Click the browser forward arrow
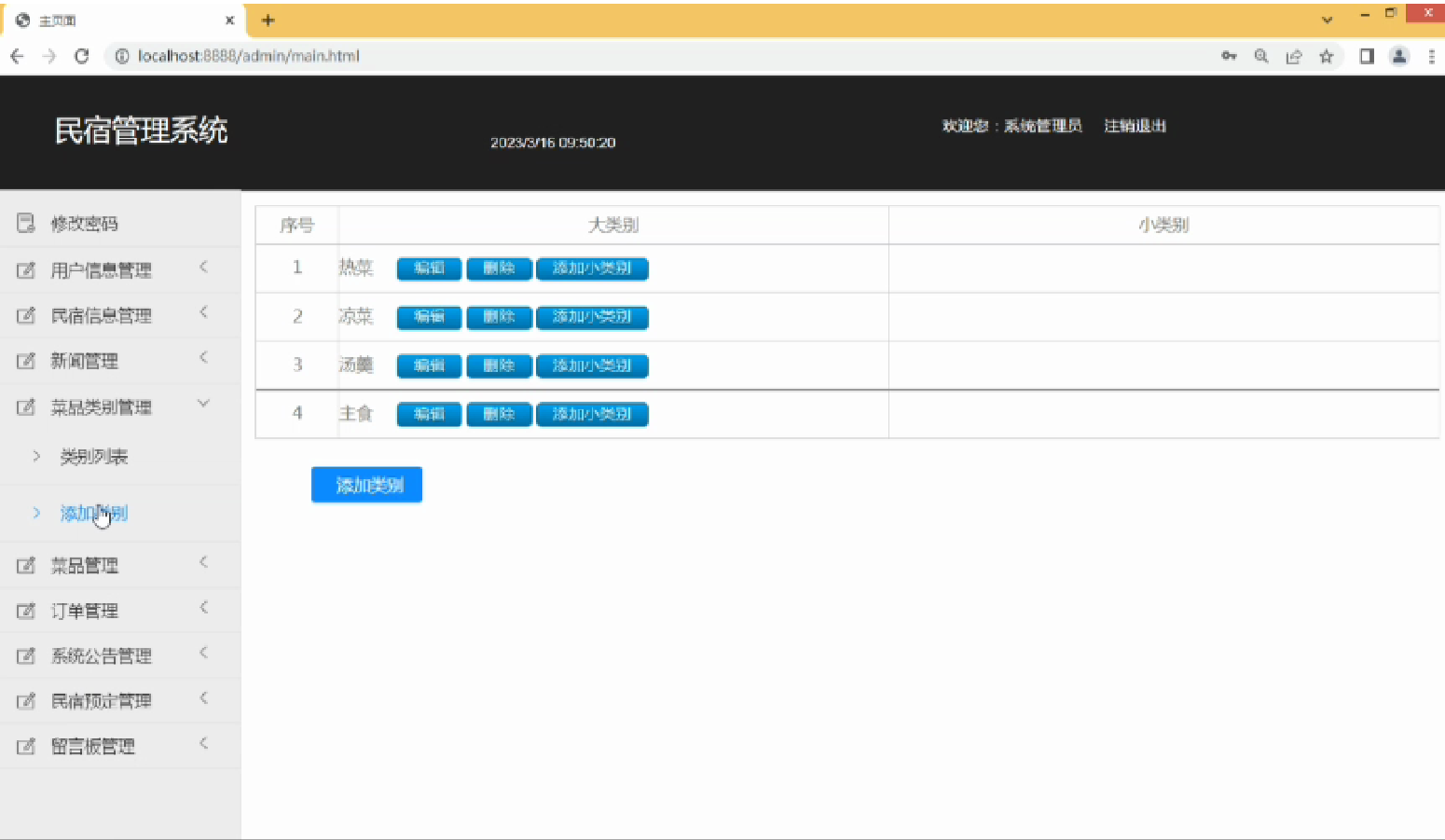 point(49,56)
